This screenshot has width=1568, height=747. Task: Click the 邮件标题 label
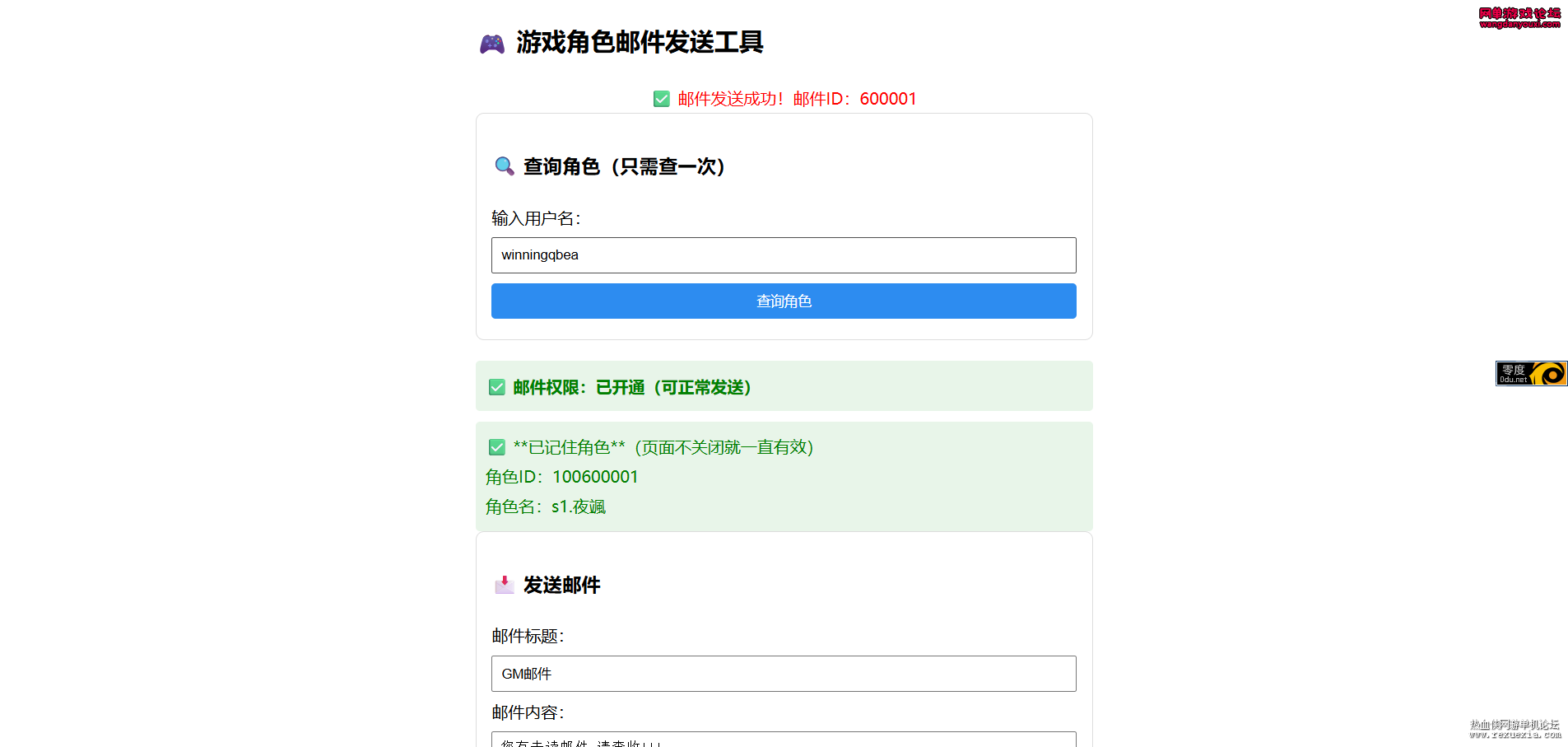click(x=528, y=636)
